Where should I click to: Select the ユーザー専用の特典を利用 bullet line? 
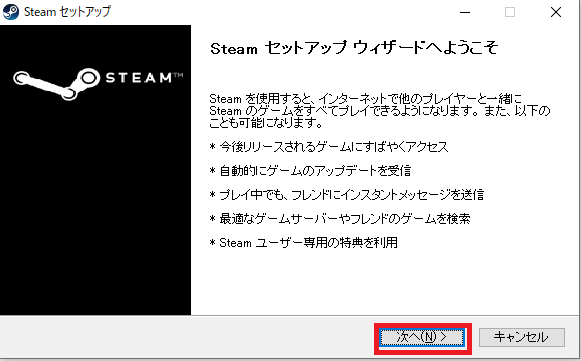[x=303, y=243]
